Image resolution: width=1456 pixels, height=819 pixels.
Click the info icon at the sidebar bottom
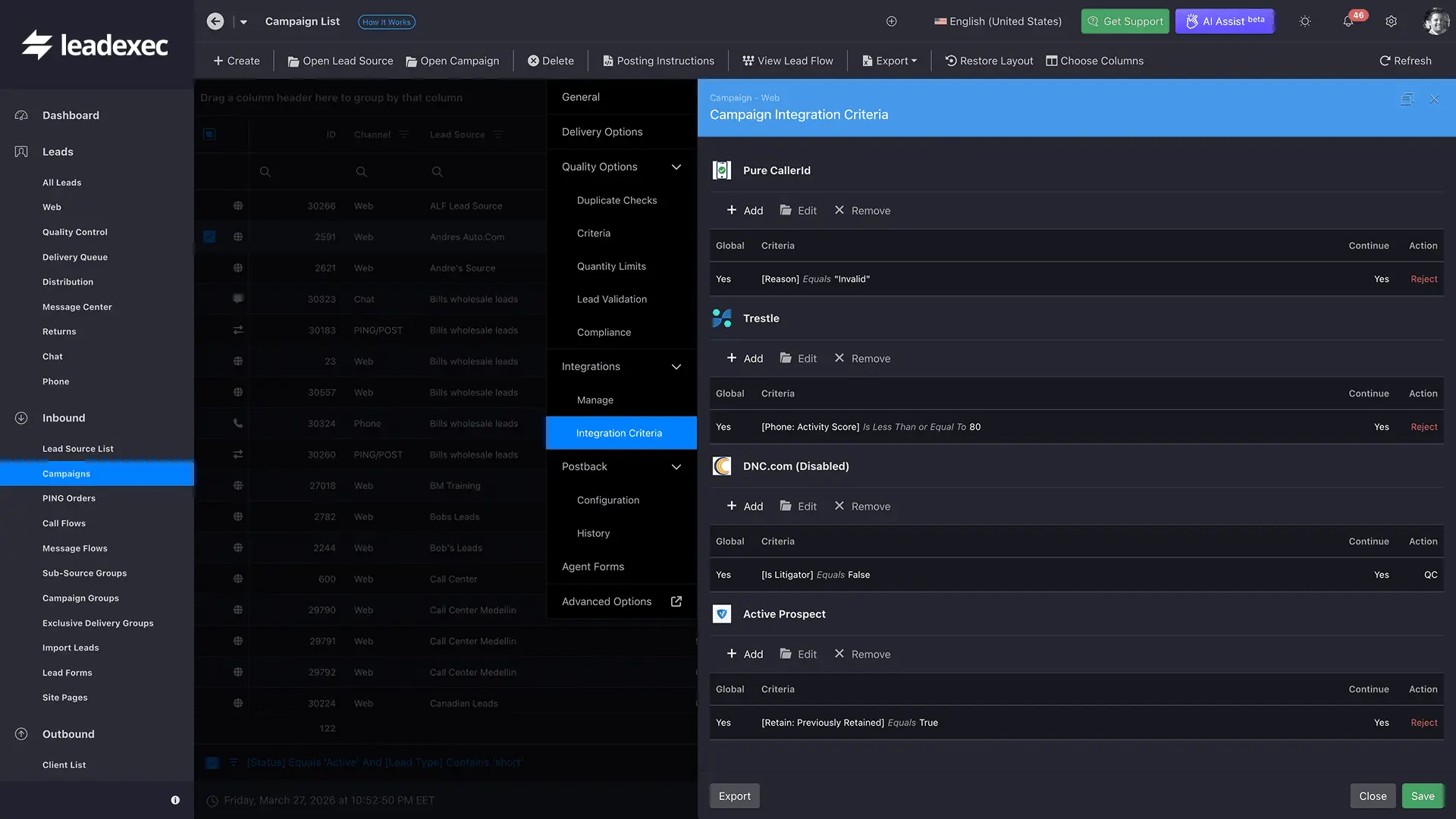[175, 800]
